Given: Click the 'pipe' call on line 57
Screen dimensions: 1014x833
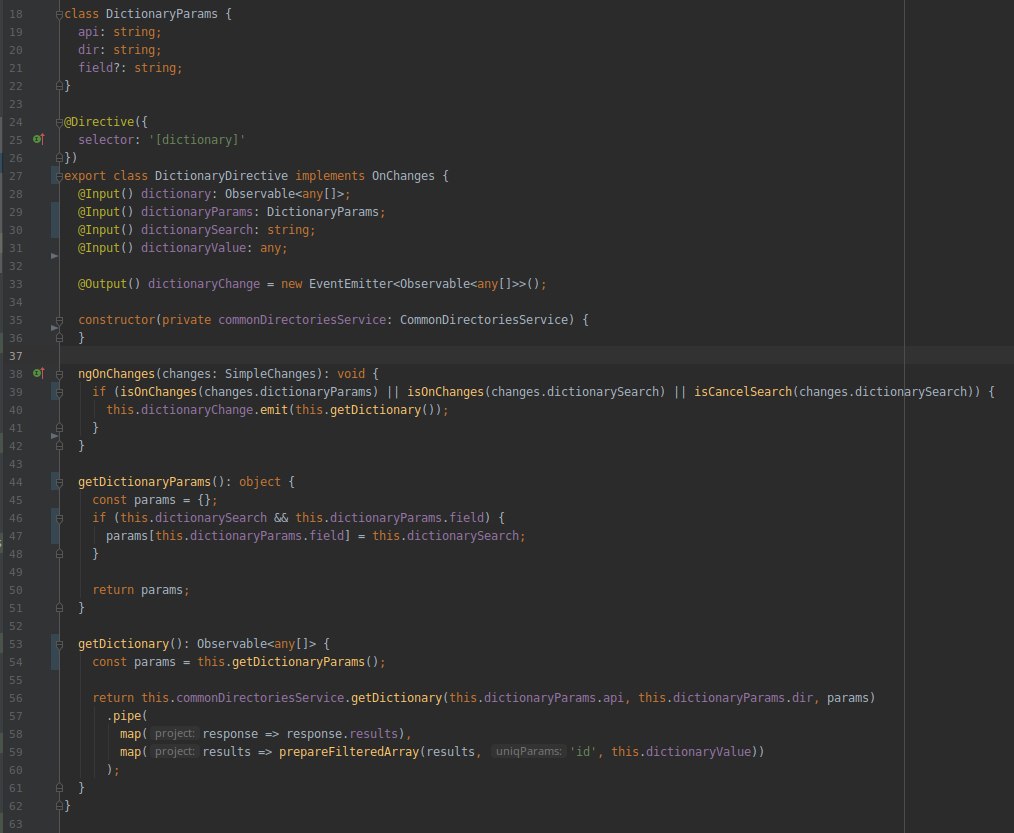Looking at the screenshot, I should [x=127, y=716].
